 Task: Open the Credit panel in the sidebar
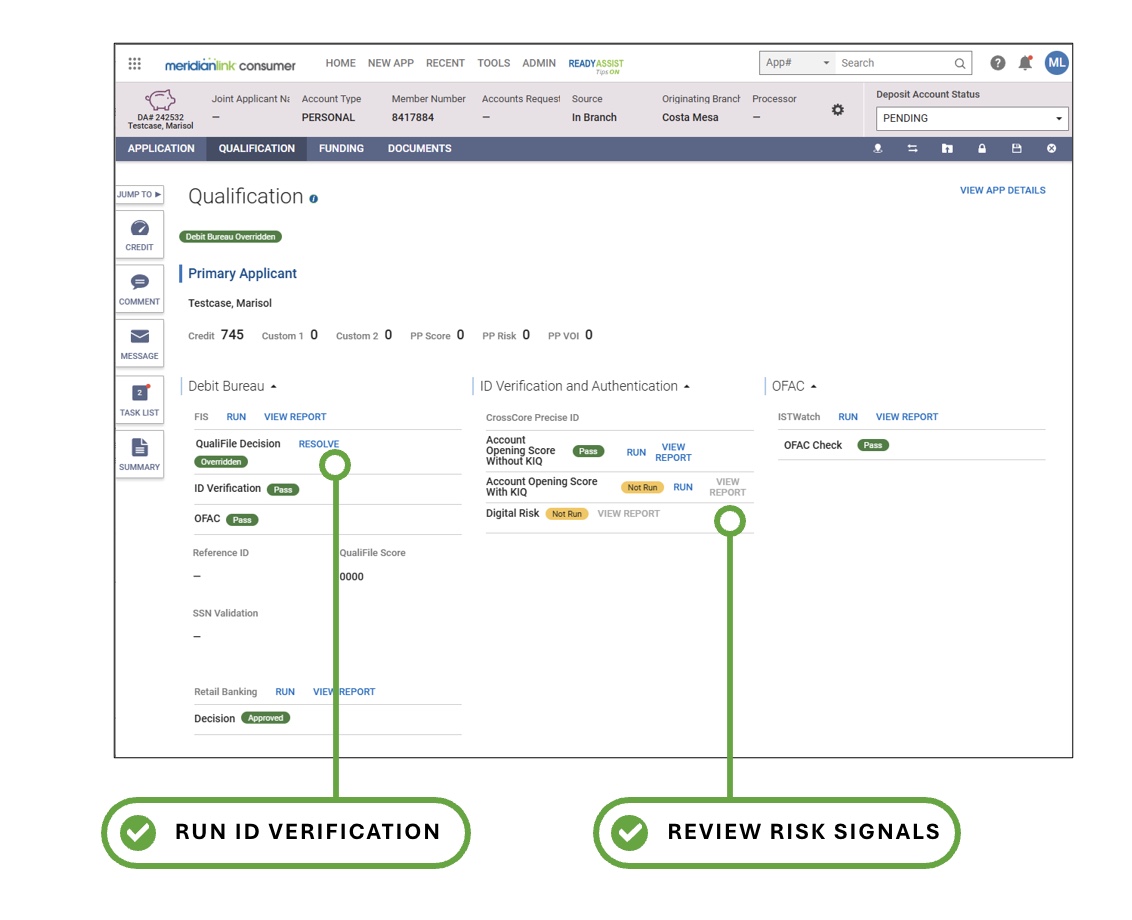139,233
